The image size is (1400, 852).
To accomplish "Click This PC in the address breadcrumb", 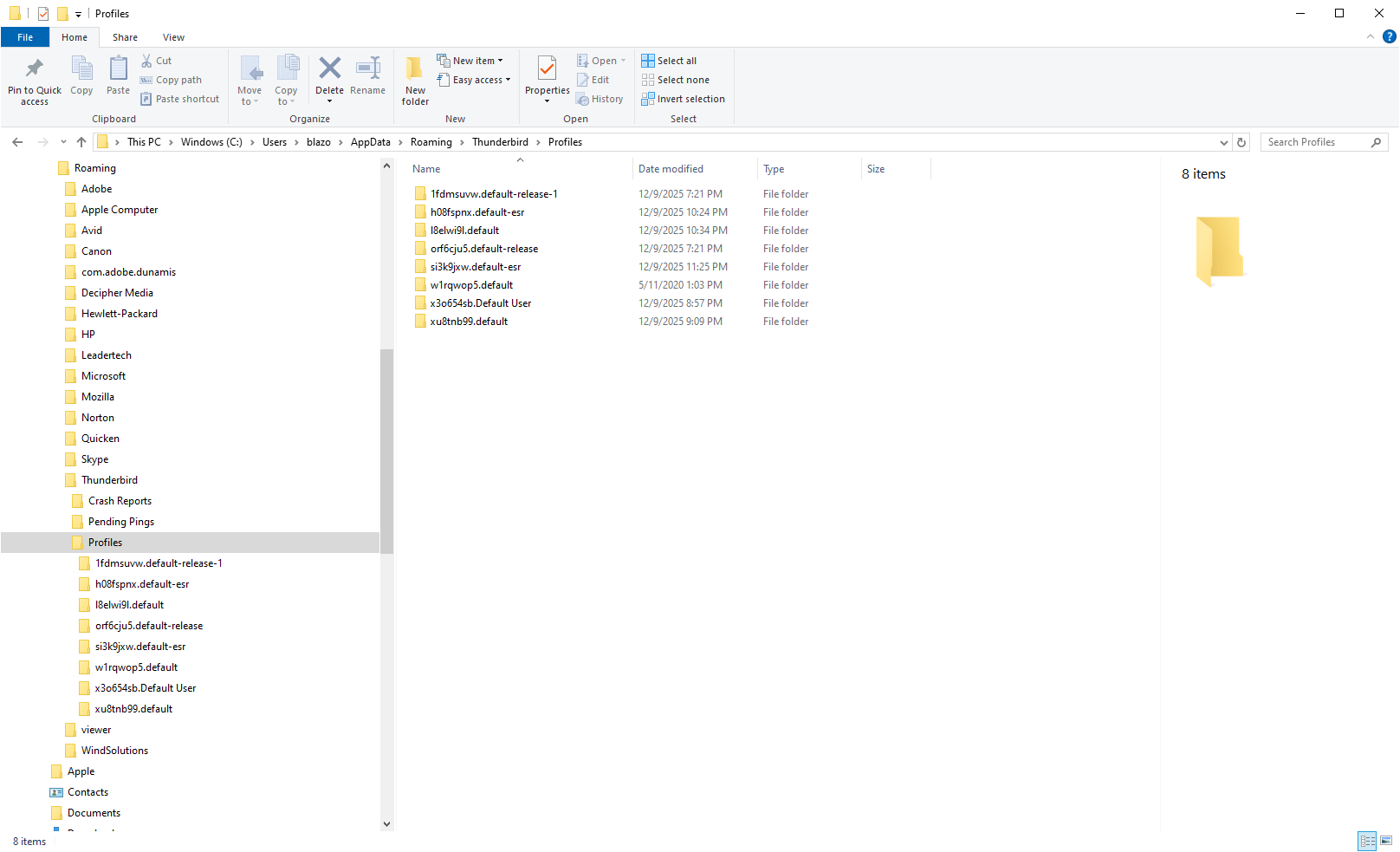I will (x=144, y=142).
